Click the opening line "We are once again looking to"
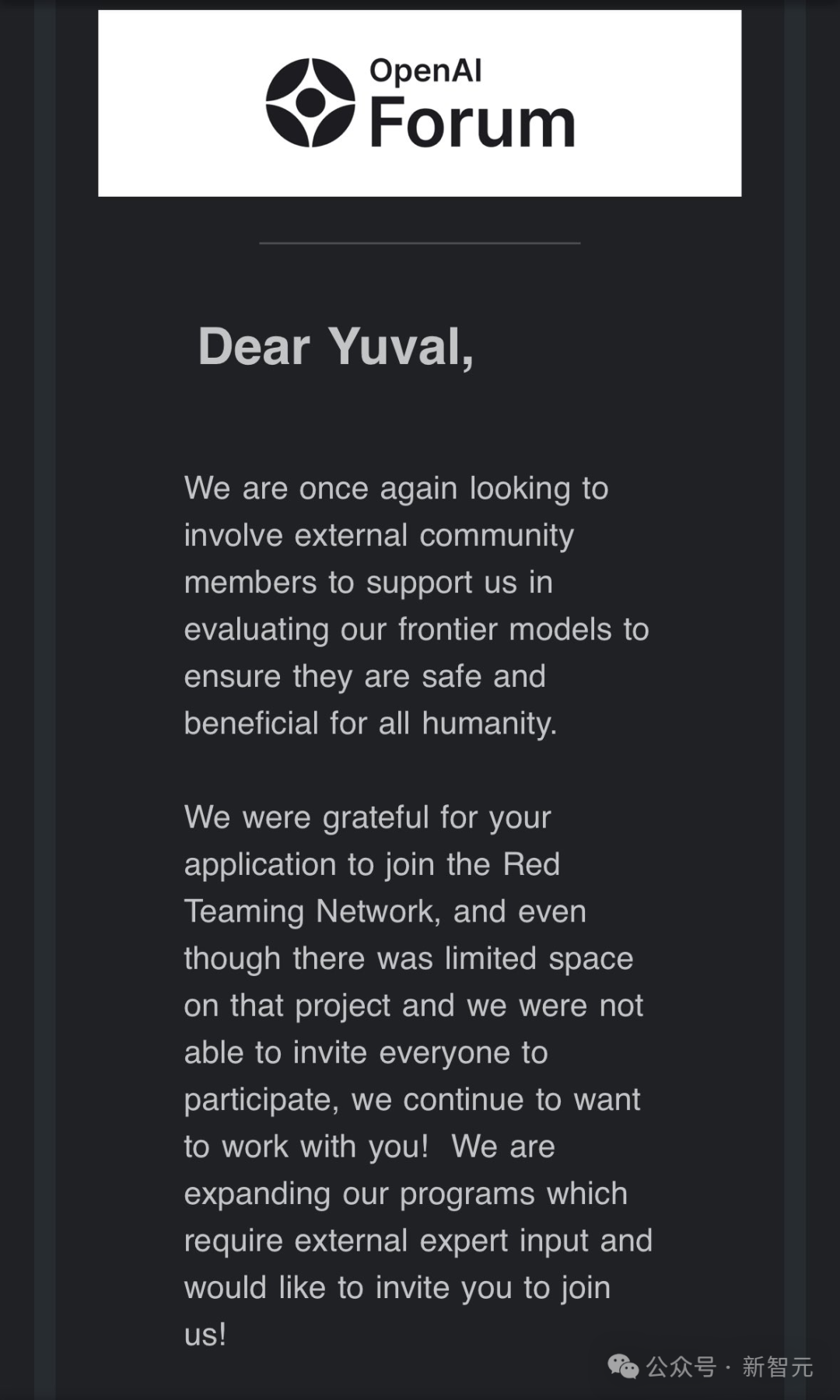 (397, 488)
